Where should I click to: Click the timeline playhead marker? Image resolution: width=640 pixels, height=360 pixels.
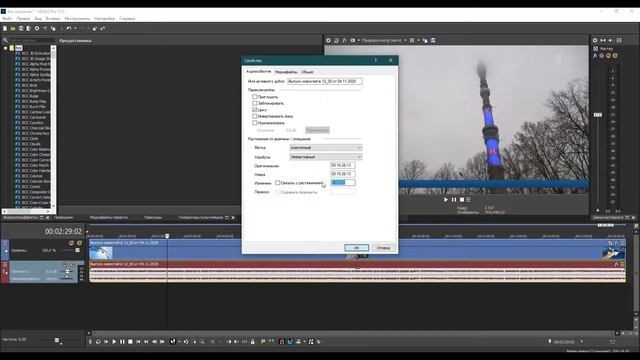(167, 236)
